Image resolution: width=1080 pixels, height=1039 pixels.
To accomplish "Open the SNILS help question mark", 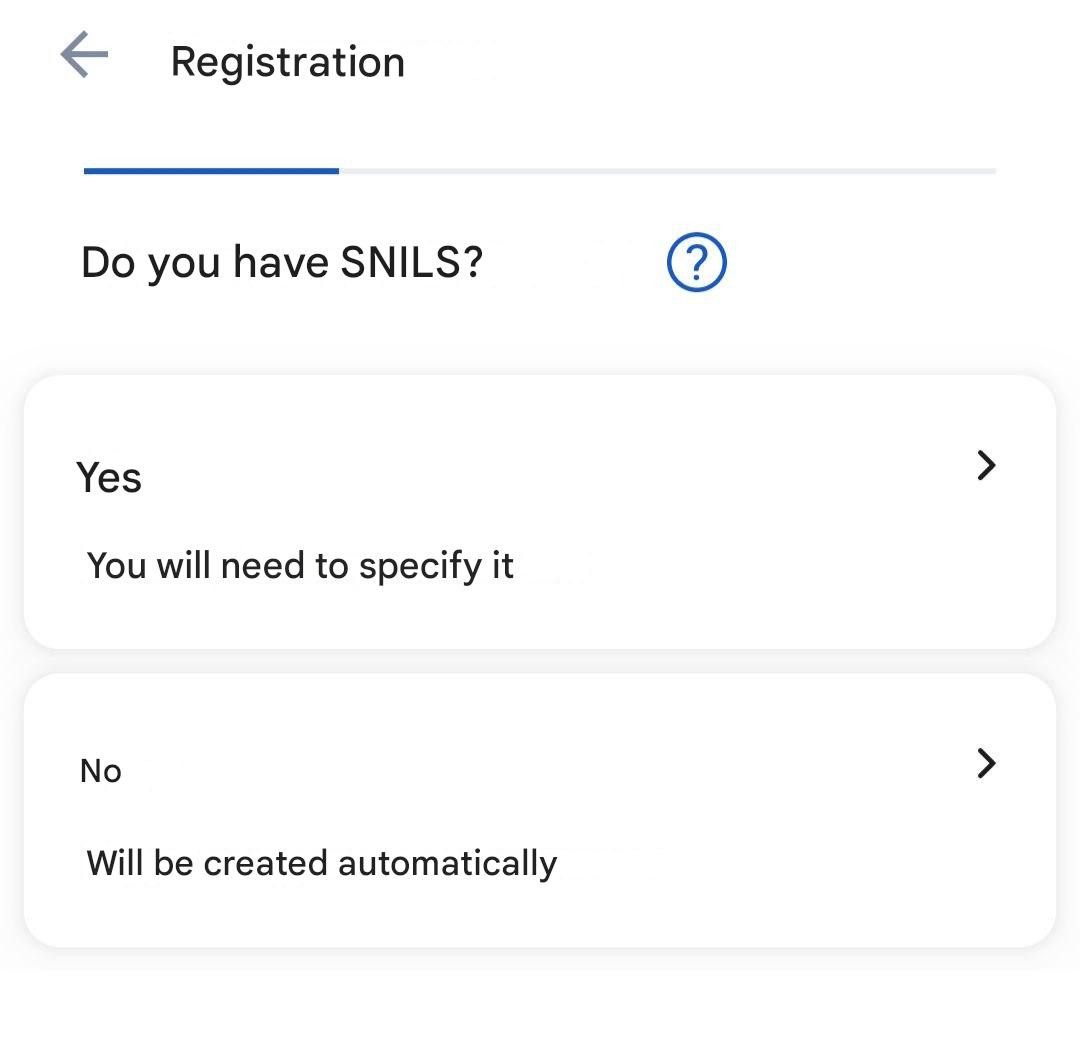I will [x=696, y=263].
